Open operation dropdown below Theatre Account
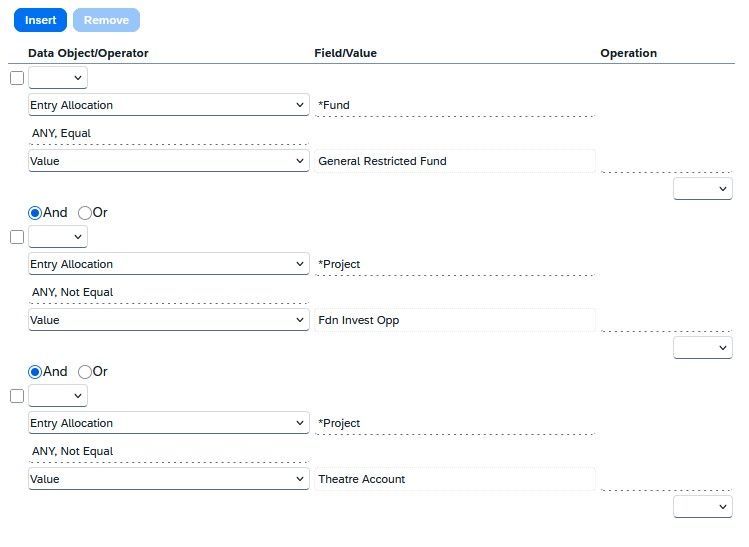The image size is (749, 547). (x=703, y=507)
